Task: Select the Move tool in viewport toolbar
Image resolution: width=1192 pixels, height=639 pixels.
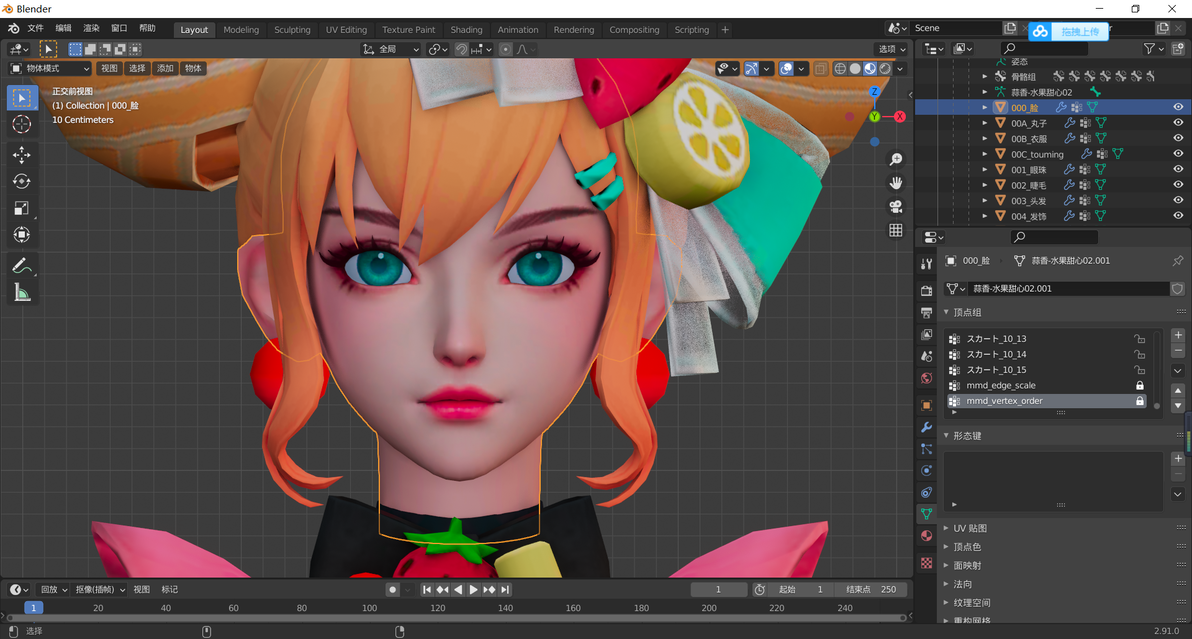Action: 21,154
